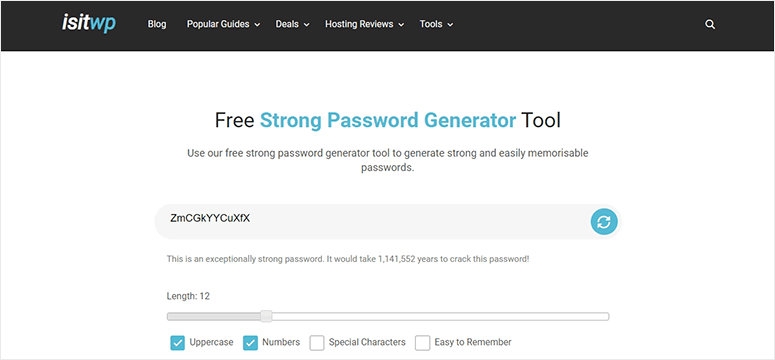
Task: Expand the Hosting Reviews chevron
Action: point(401,25)
